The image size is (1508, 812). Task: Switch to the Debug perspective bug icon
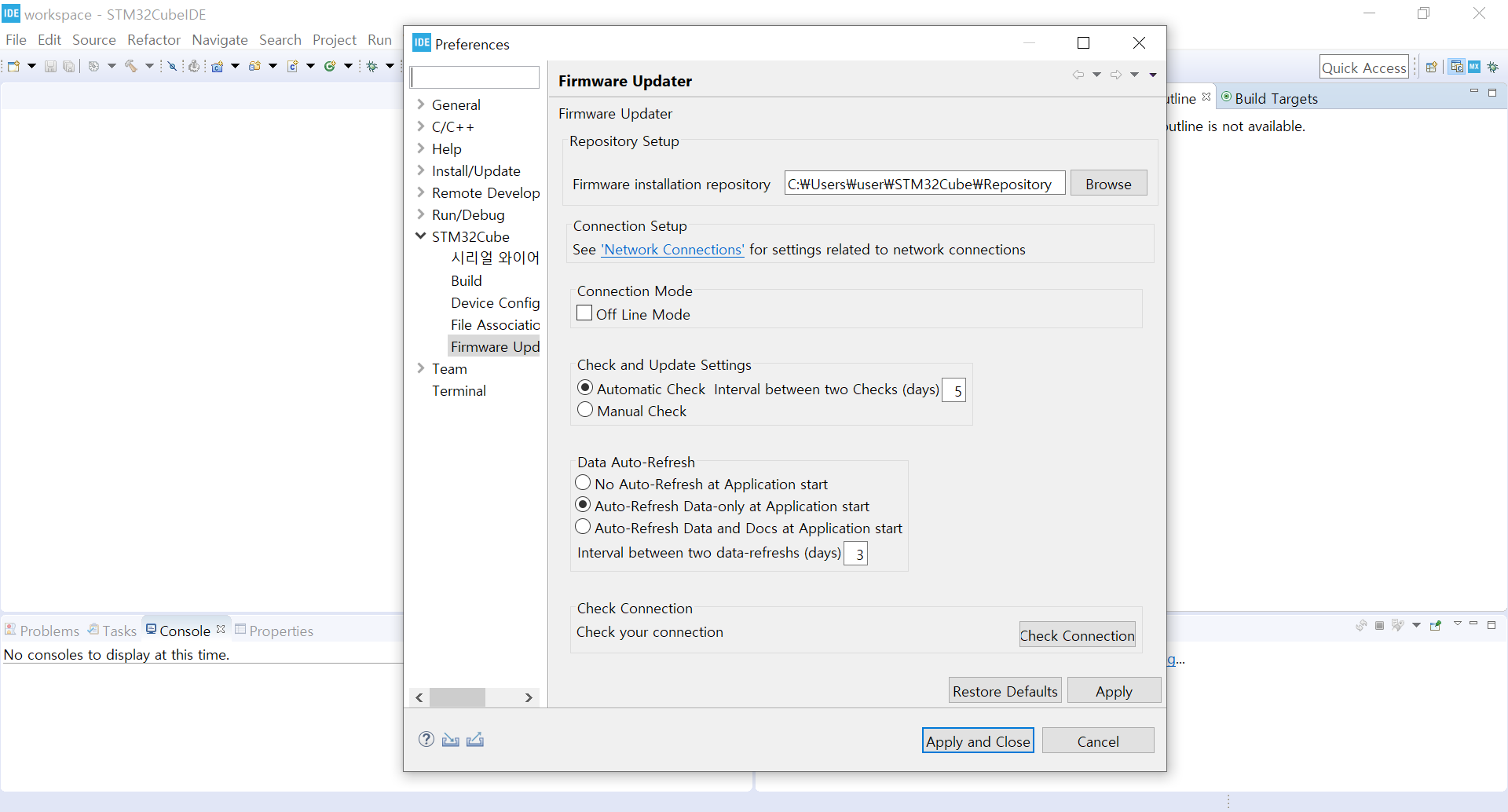click(1492, 67)
